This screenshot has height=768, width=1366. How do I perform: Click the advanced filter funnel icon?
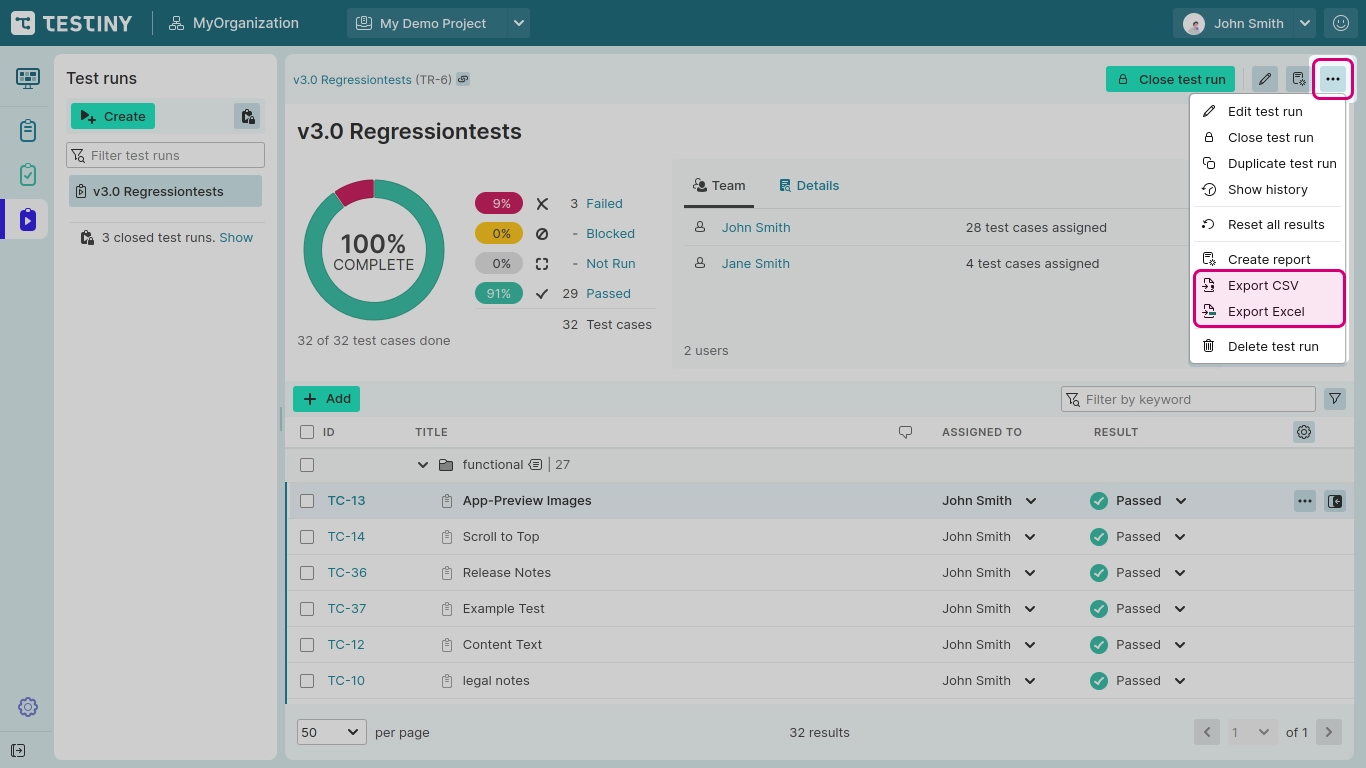[x=1334, y=399]
